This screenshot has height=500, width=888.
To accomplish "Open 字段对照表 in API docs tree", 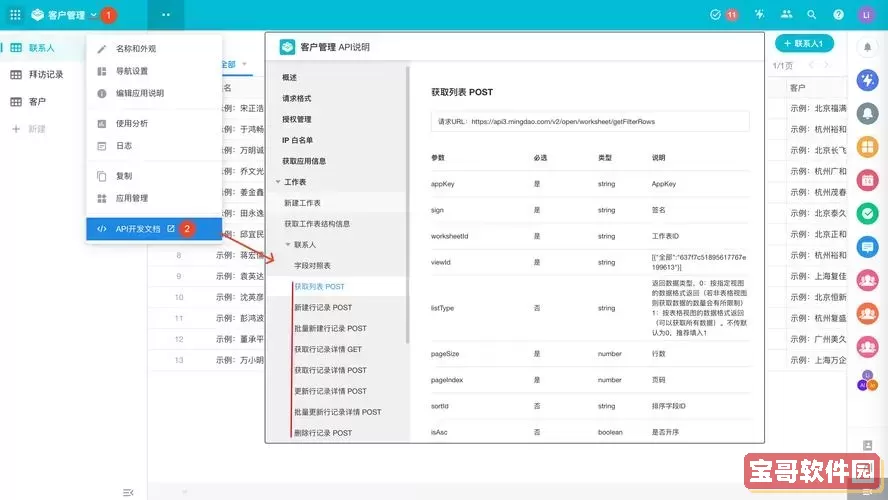I will point(313,266).
